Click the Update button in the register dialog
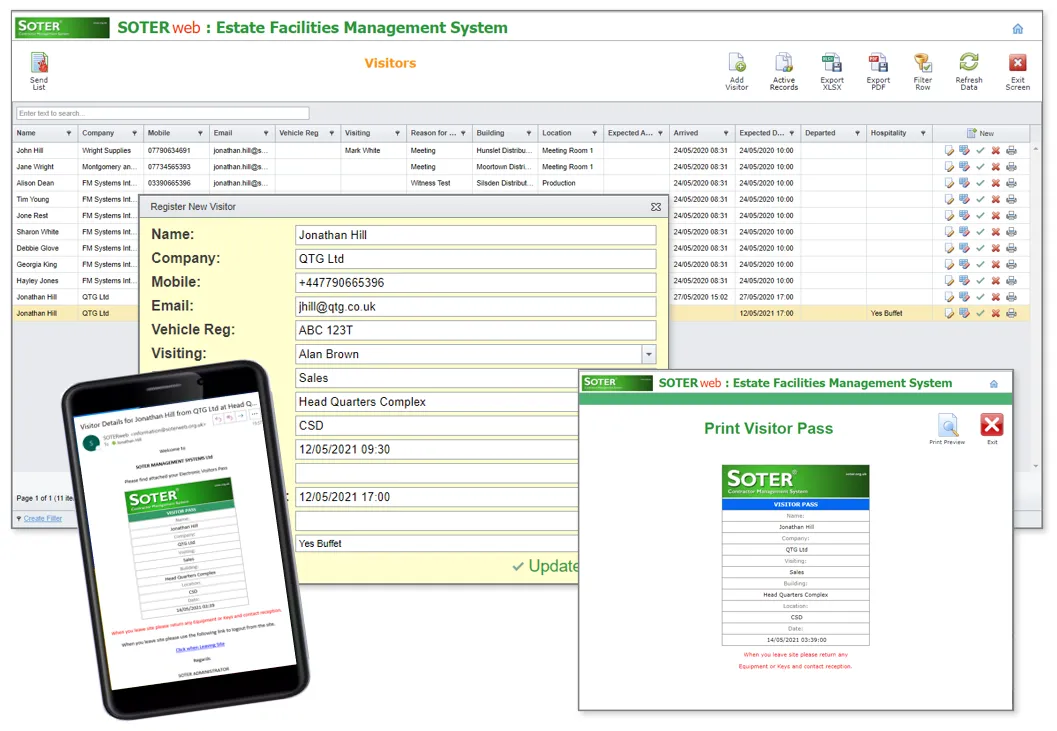The image size is (1057, 731). (x=545, y=566)
